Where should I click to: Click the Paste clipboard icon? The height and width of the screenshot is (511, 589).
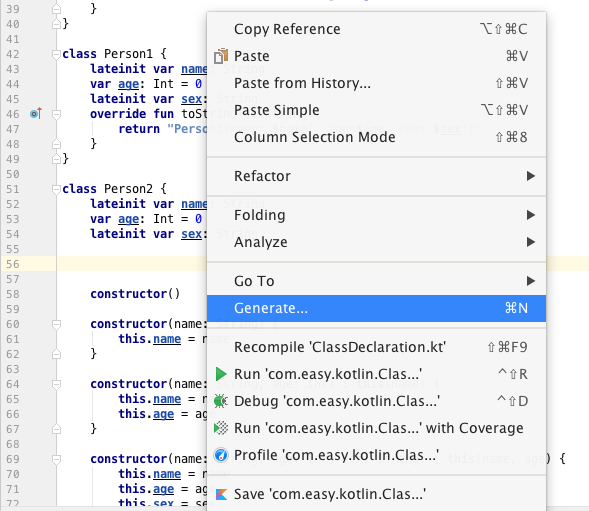pyautogui.click(x=221, y=56)
